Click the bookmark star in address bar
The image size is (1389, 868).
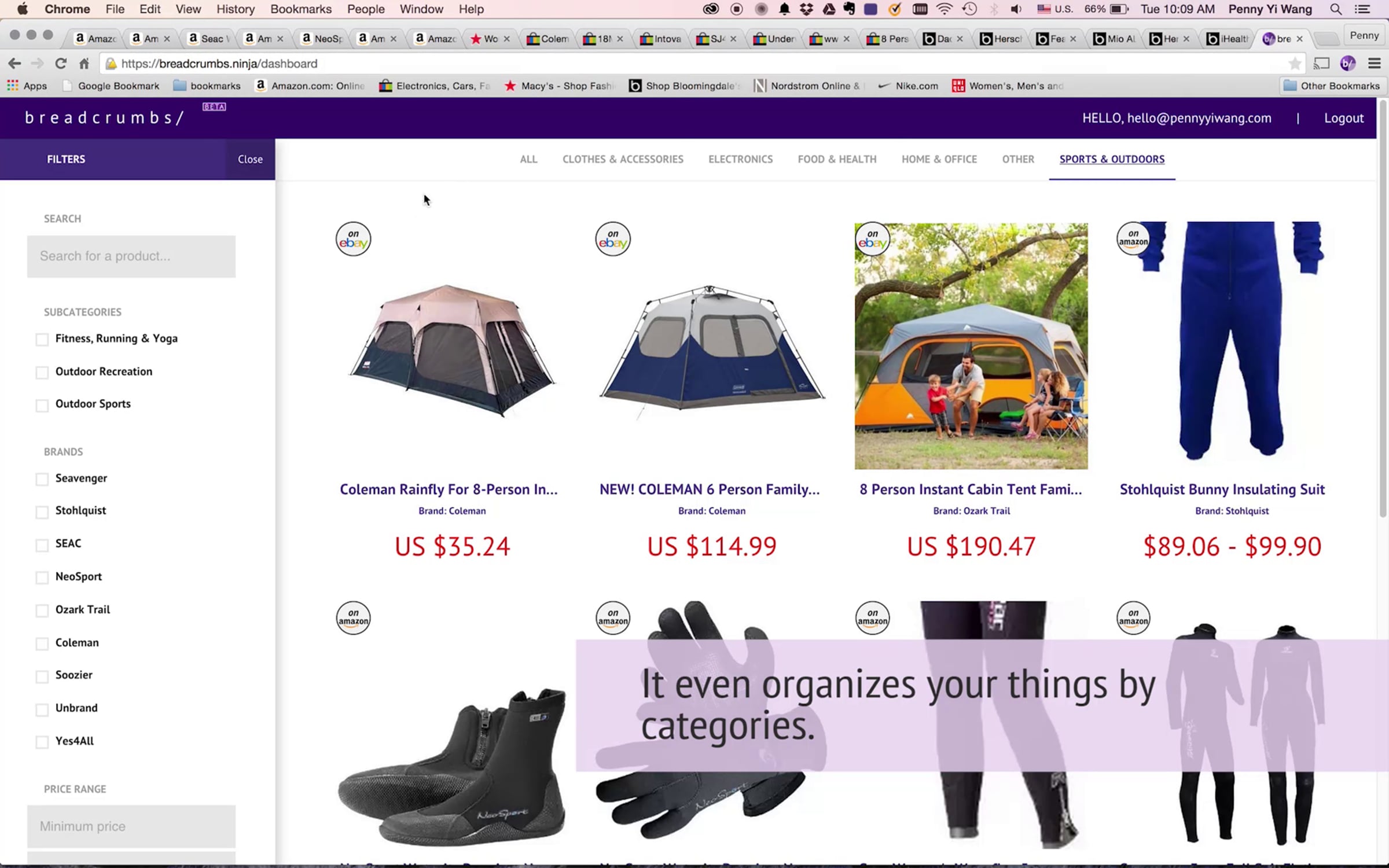coord(1295,64)
